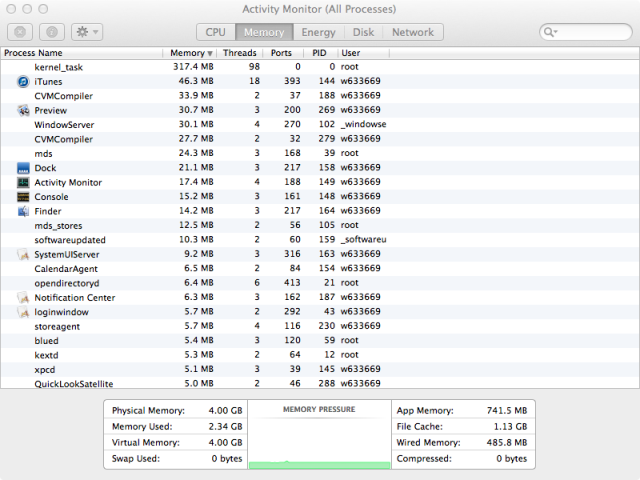The image size is (640, 480).
Task: Sort by Threads column header
Action: click(x=240, y=53)
